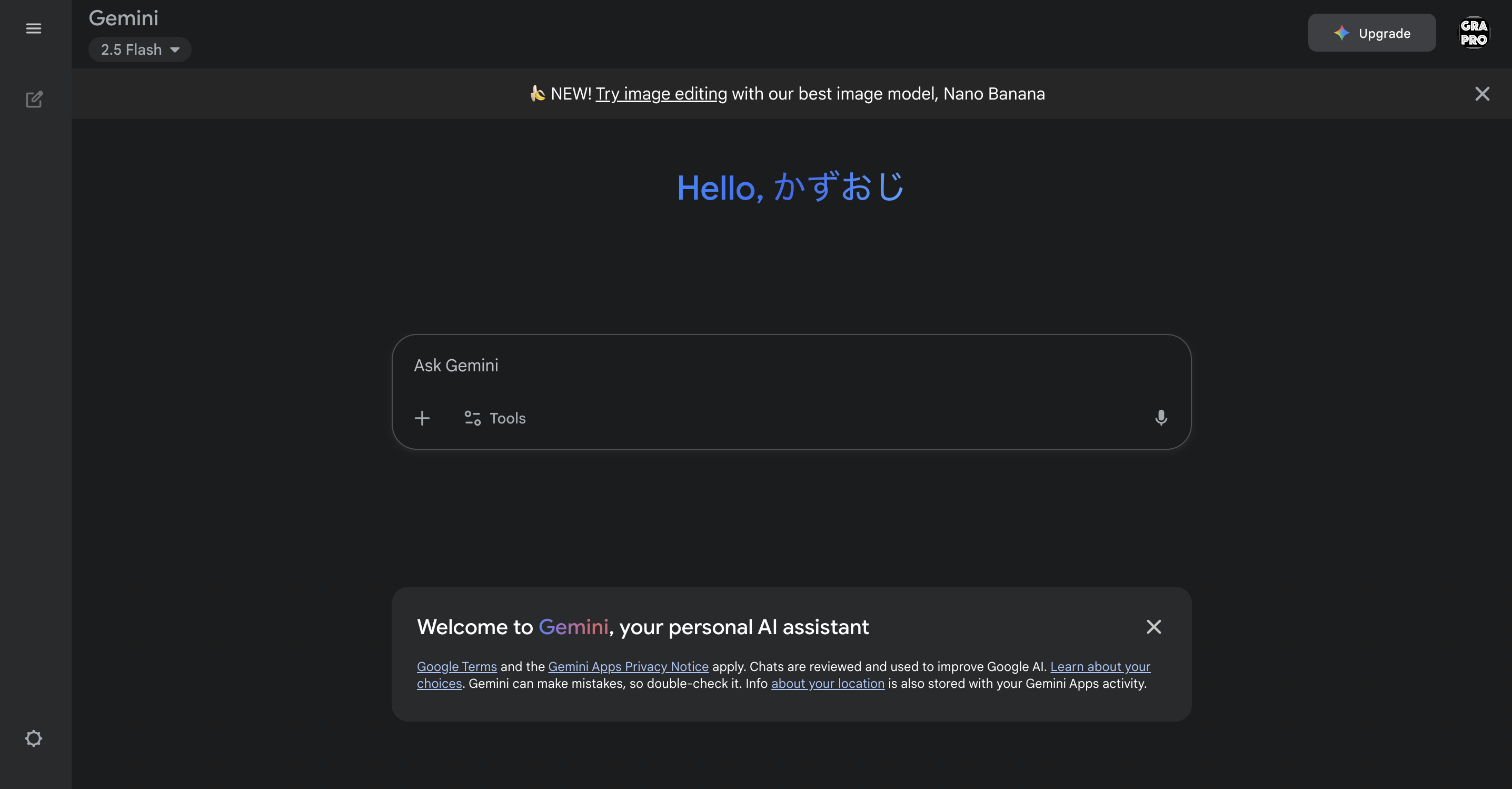Click the plus icon to add files
The width and height of the screenshot is (1512, 789).
pos(422,418)
